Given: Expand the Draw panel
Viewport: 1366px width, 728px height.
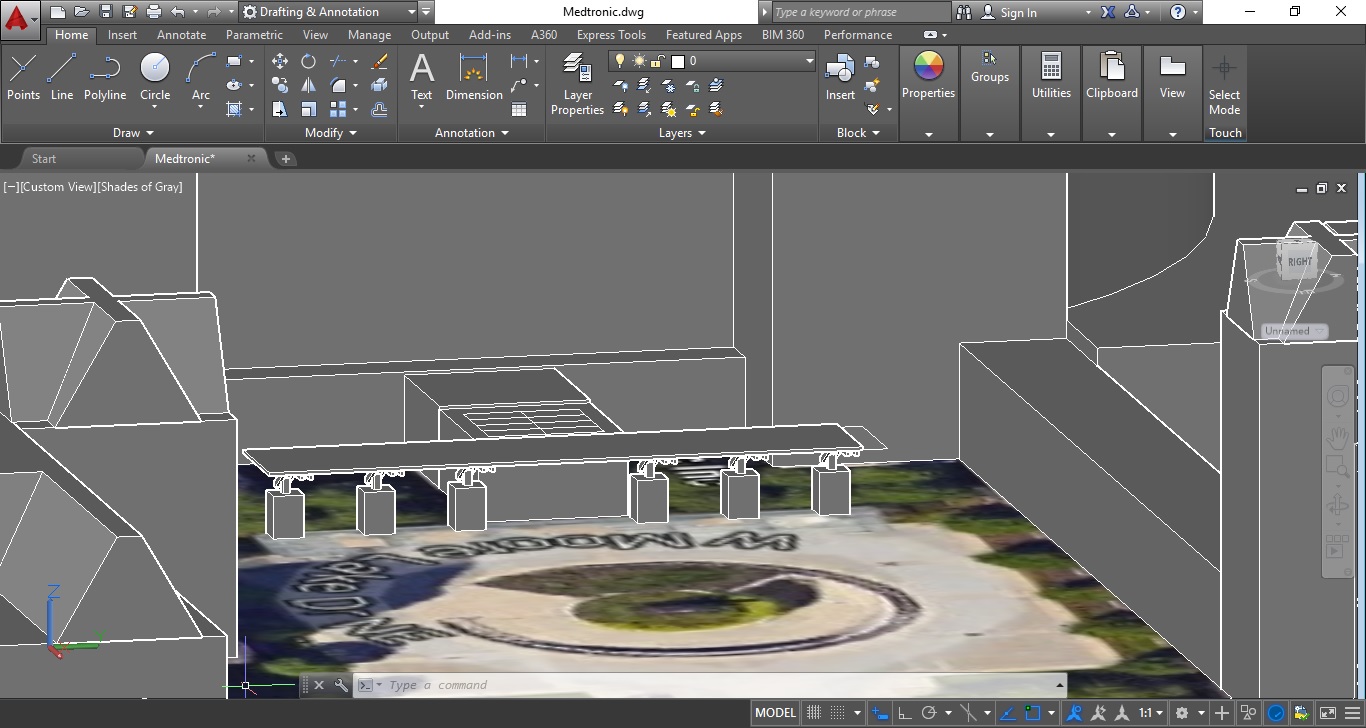Looking at the screenshot, I should pos(133,132).
